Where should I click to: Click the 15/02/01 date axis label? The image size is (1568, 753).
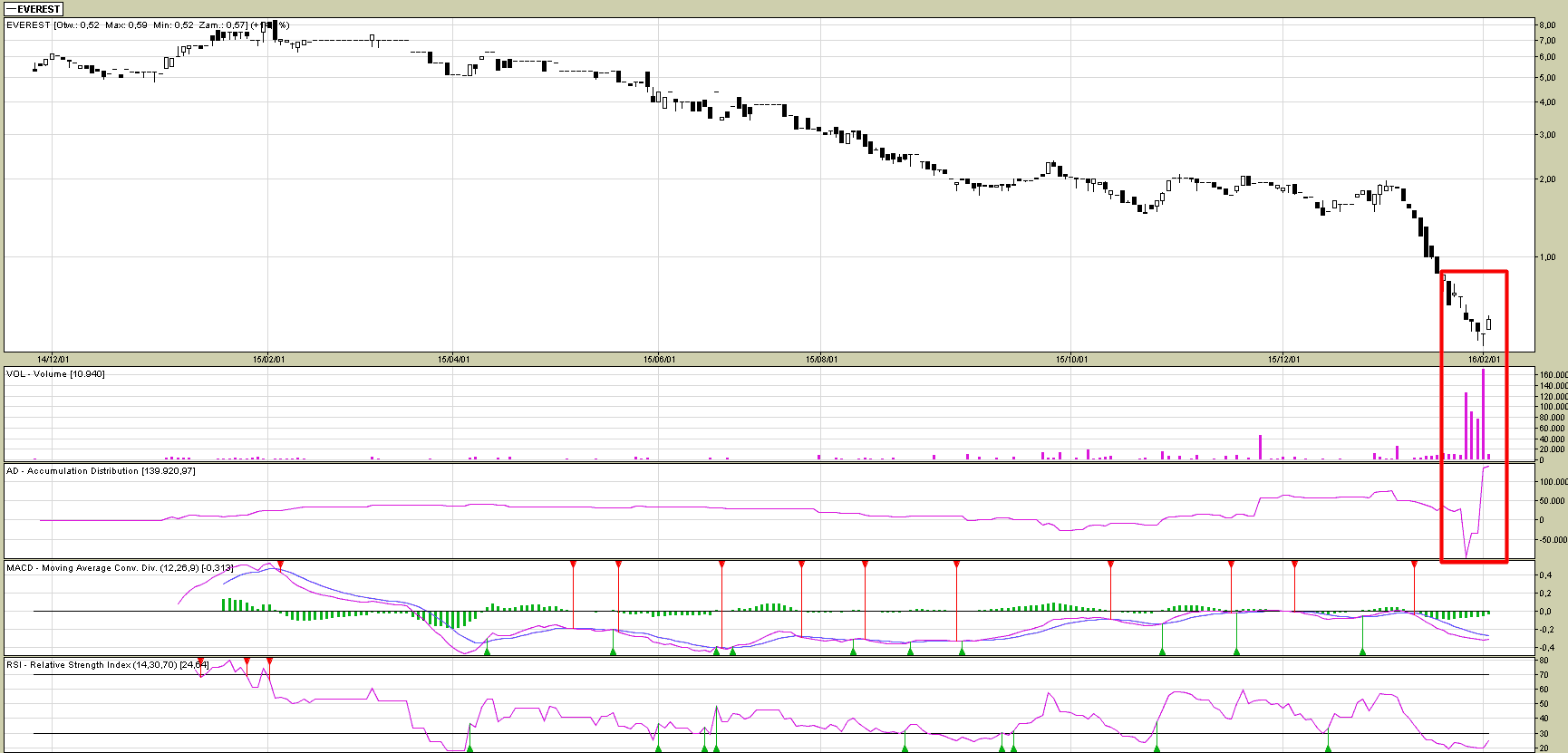[x=268, y=360]
